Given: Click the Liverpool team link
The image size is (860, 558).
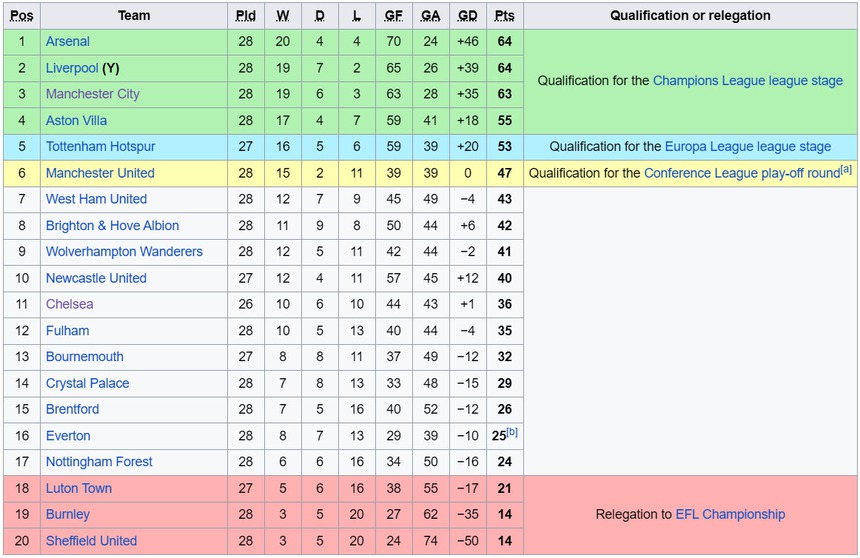Looking at the screenshot, I should [x=72, y=68].
